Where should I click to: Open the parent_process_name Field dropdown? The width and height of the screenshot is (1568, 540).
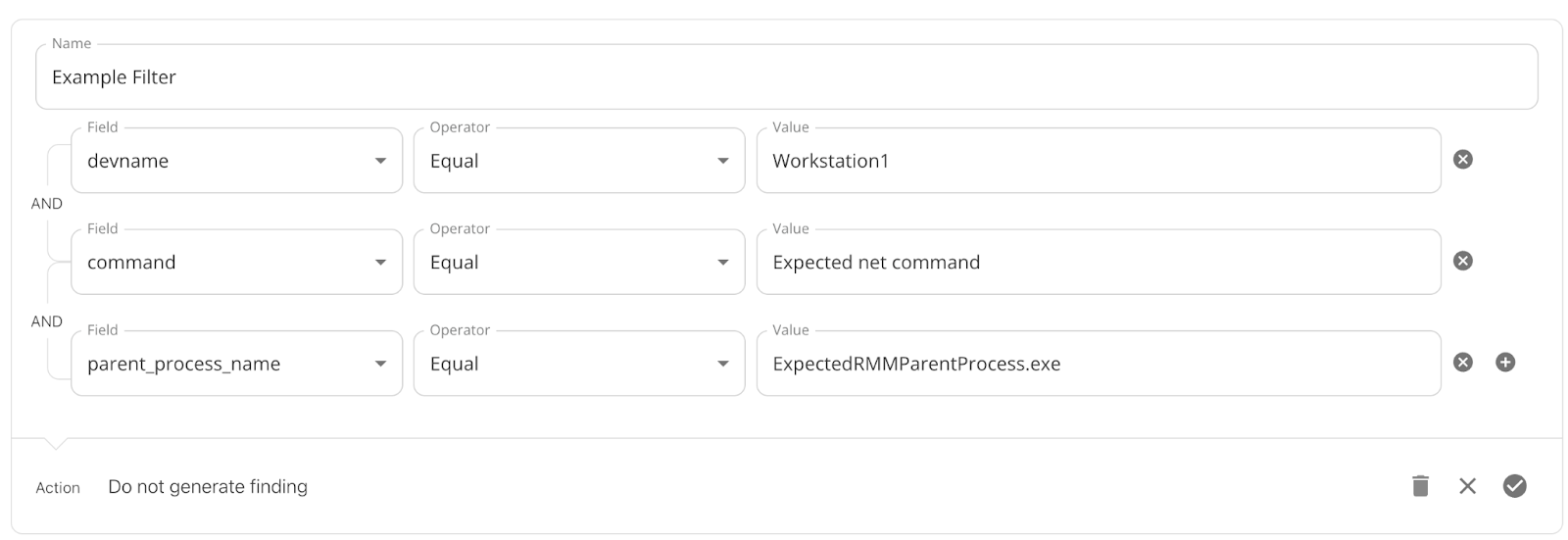pos(236,364)
